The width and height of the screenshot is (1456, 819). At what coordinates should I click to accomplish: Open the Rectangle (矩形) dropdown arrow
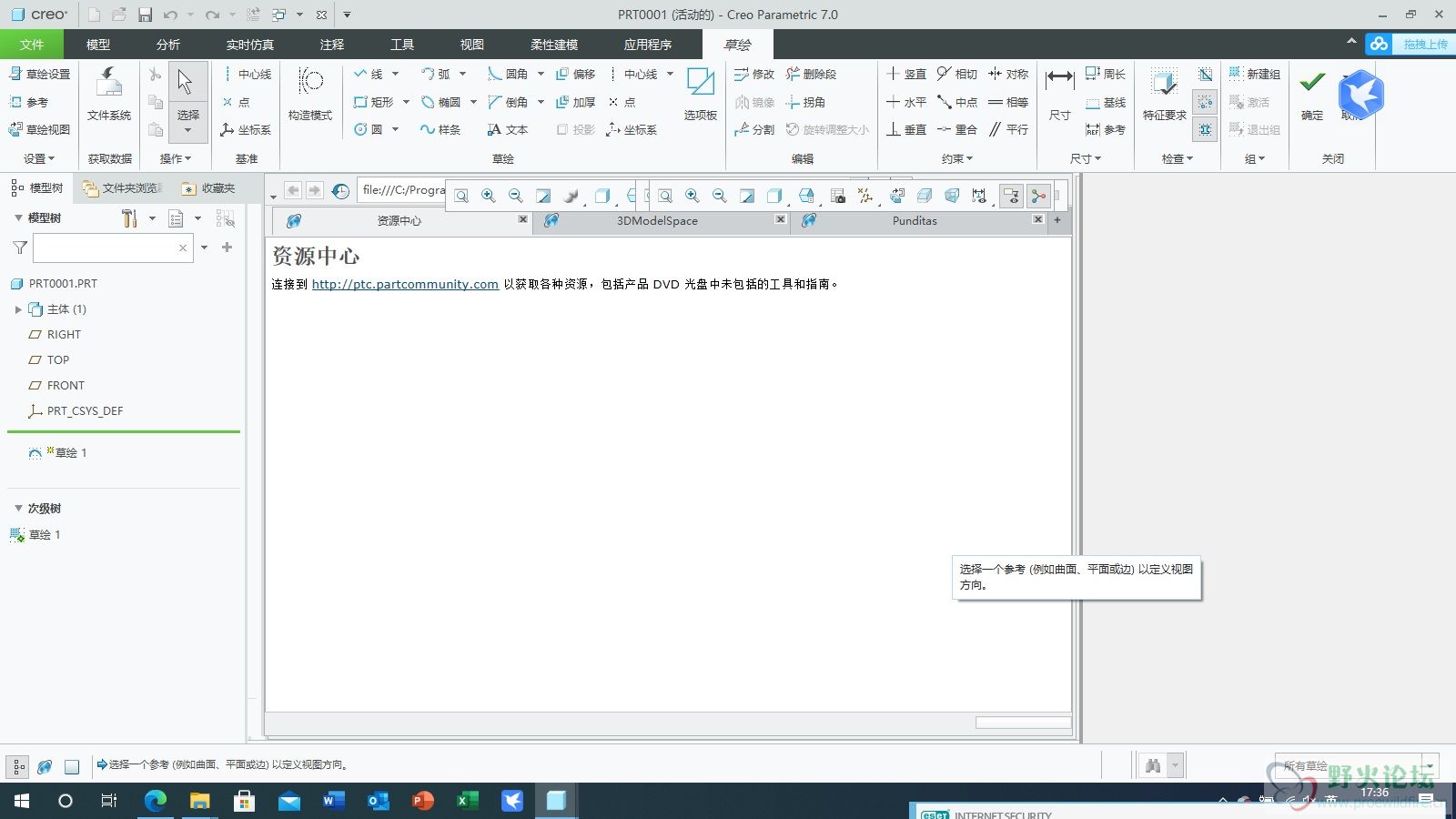click(x=406, y=102)
